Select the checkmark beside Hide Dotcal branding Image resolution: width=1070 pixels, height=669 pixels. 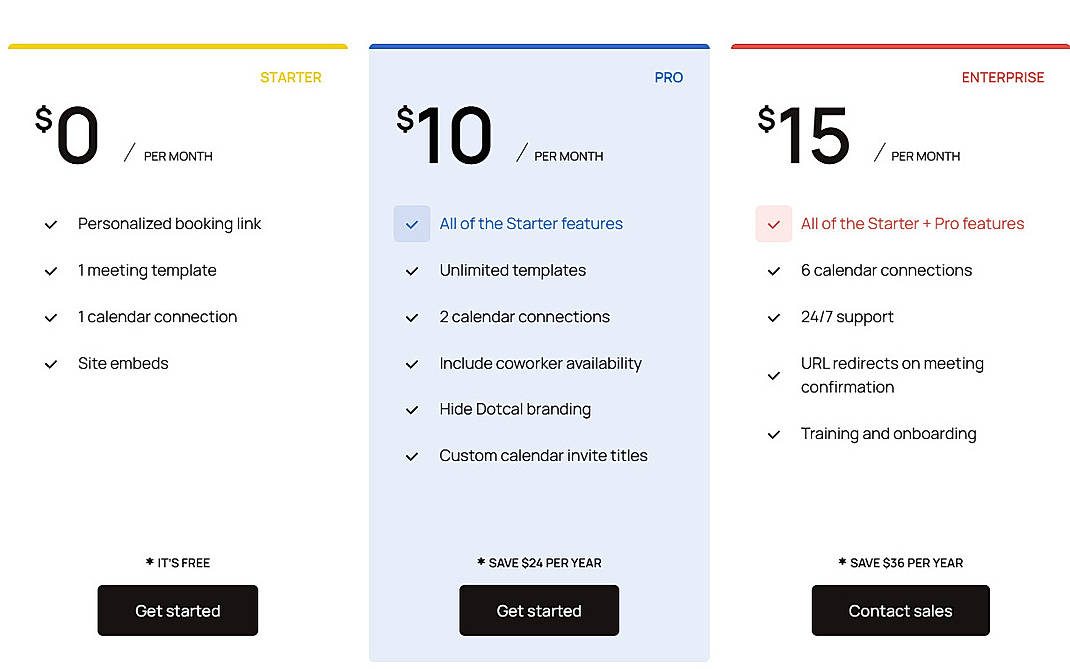412,410
